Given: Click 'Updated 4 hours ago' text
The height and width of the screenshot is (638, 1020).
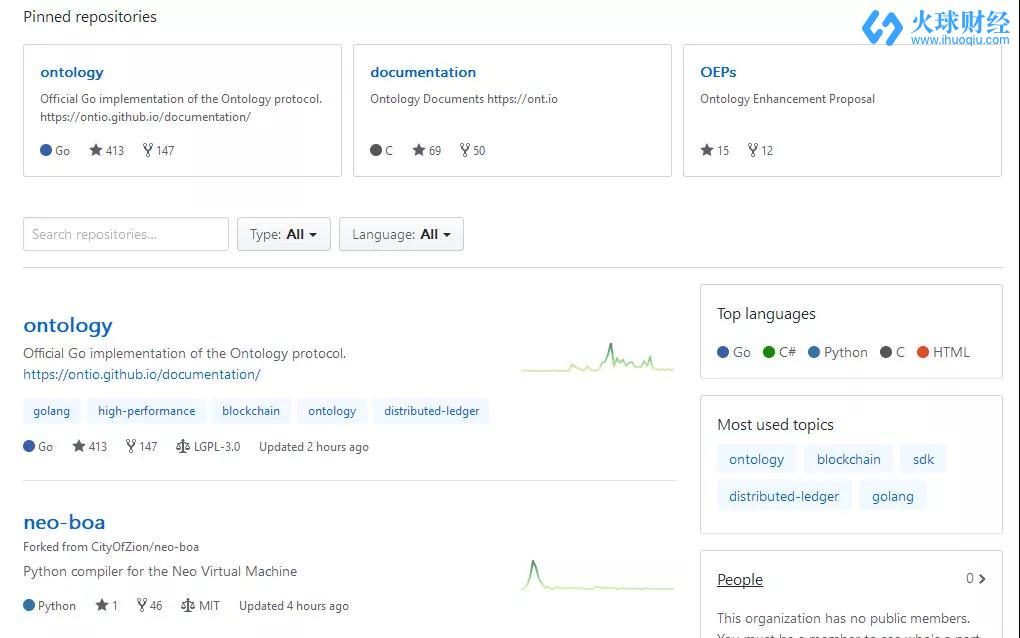Looking at the screenshot, I should point(294,606).
